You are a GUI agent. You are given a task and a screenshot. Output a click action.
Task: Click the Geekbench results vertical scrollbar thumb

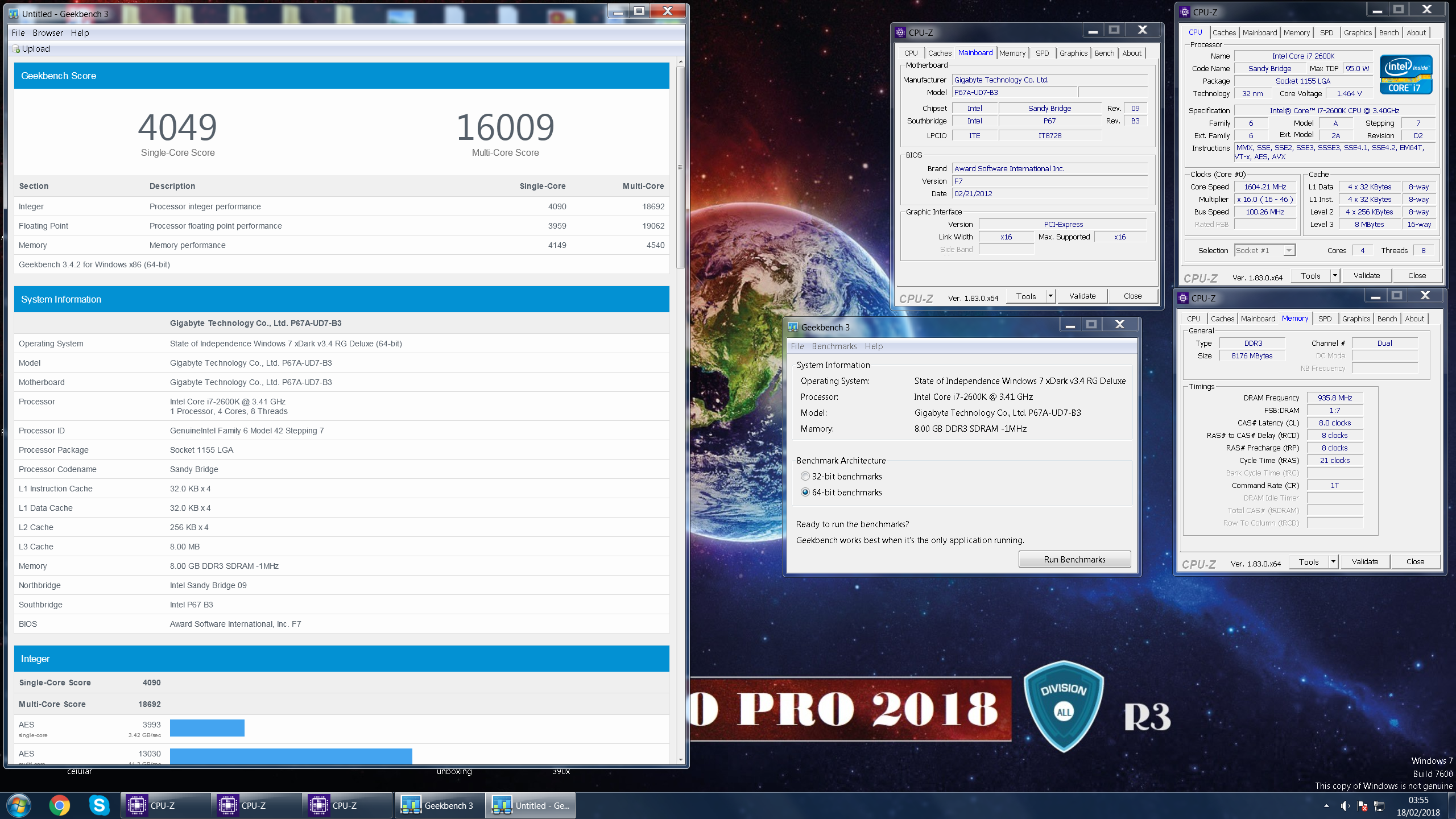pos(680,167)
